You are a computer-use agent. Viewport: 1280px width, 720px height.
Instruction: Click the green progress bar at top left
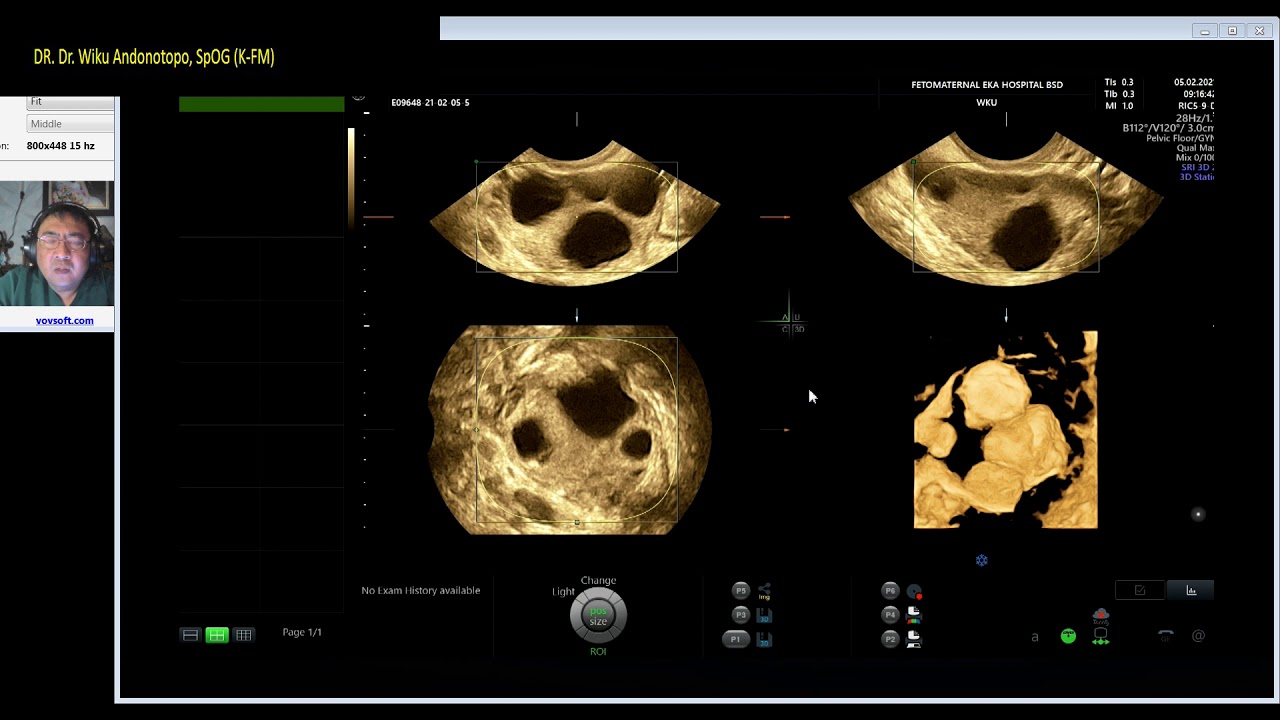point(261,104)
